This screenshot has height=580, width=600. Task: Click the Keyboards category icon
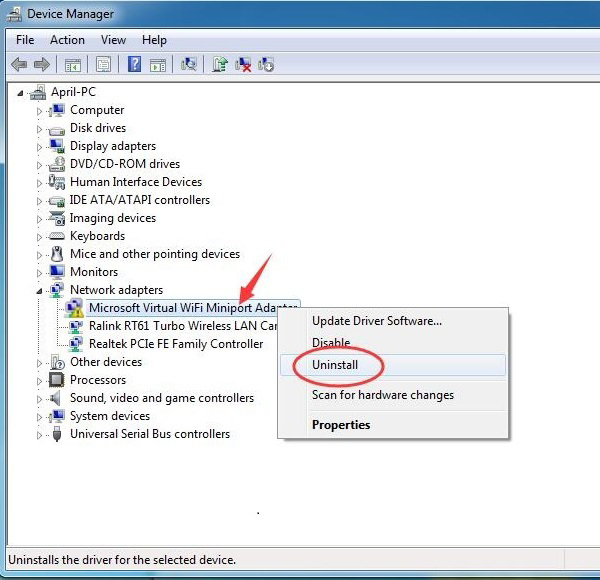click(57, 236)
